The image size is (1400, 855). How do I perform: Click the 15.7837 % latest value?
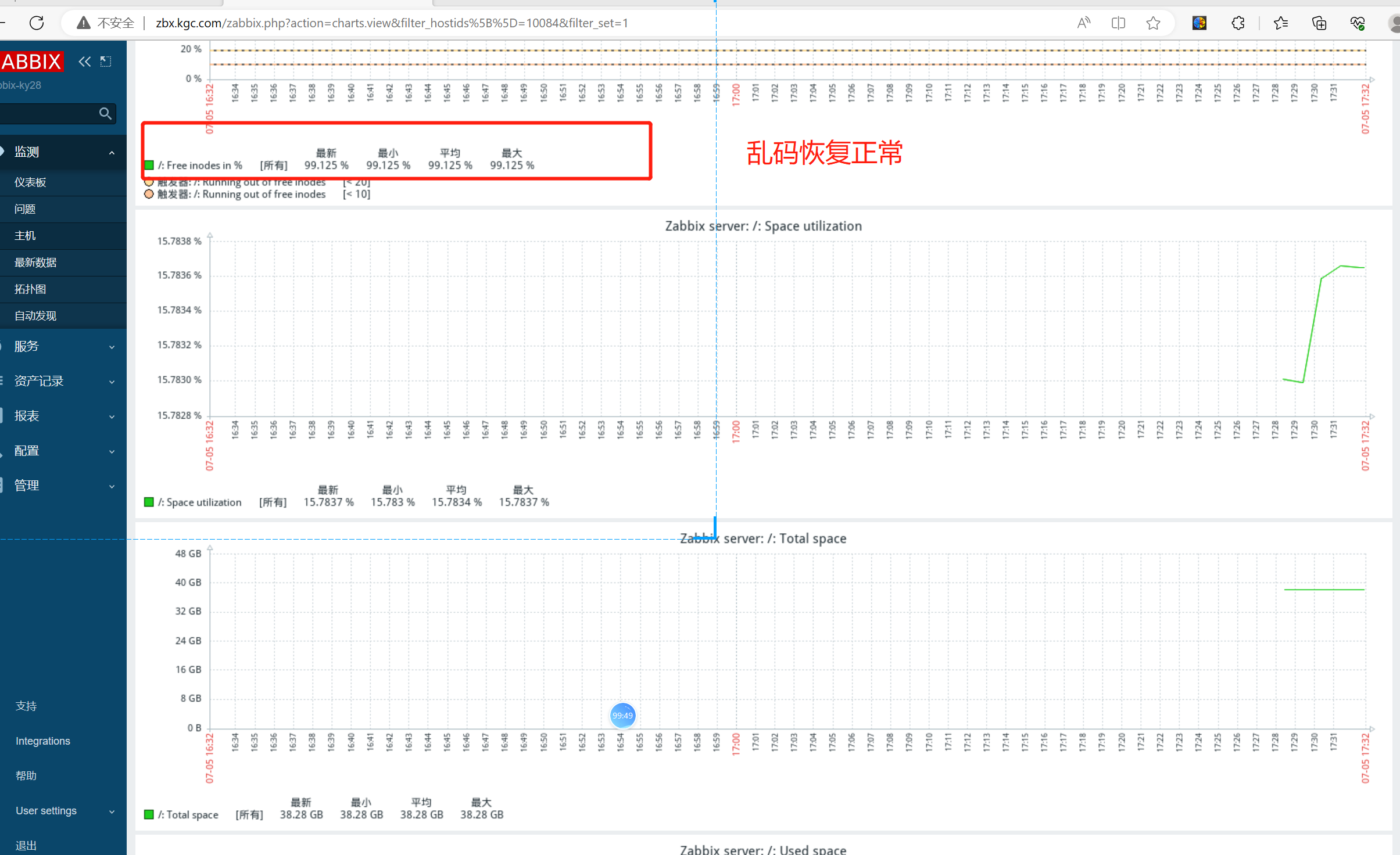pos(328,502)
